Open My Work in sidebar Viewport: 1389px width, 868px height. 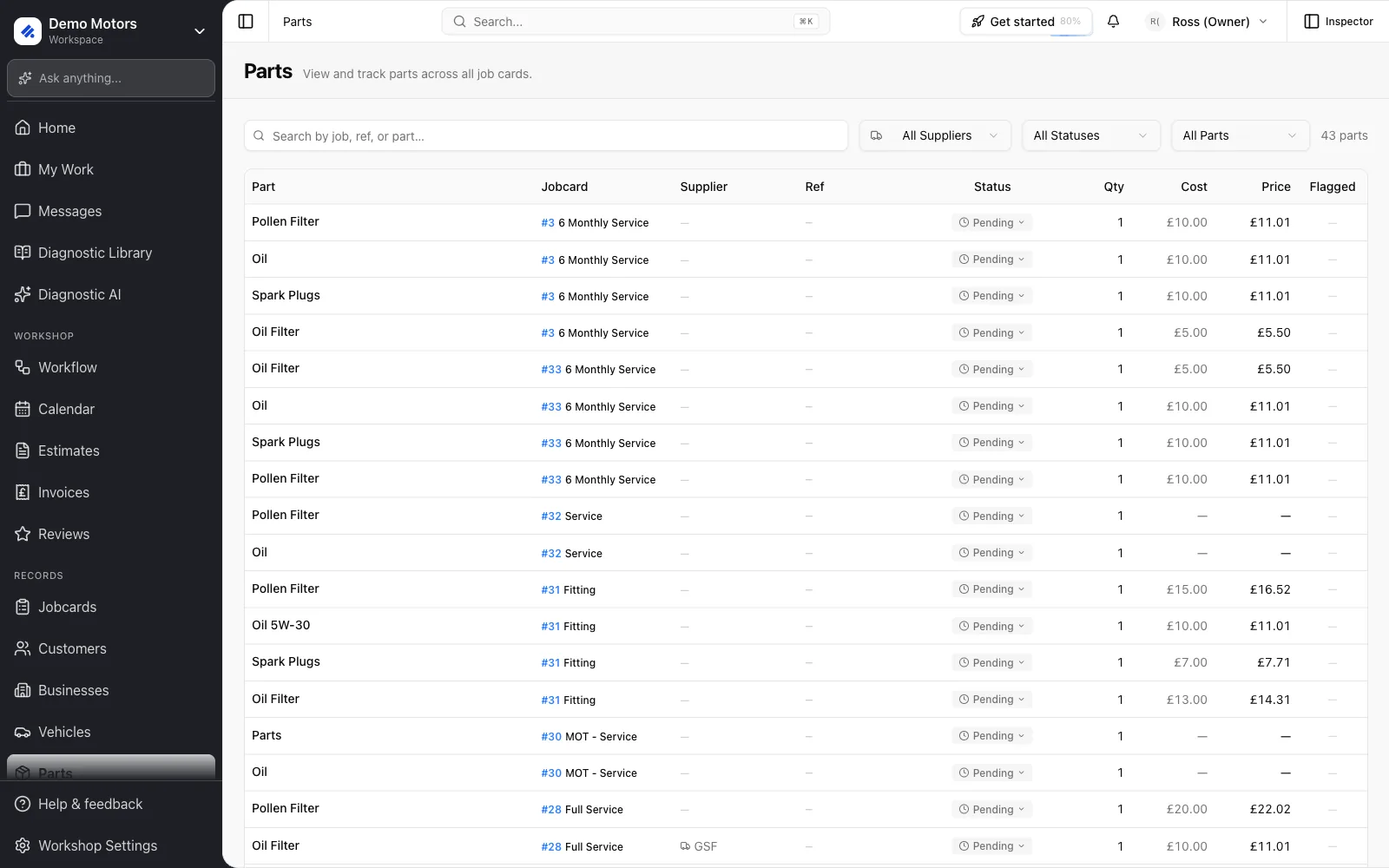click(111, 169)
